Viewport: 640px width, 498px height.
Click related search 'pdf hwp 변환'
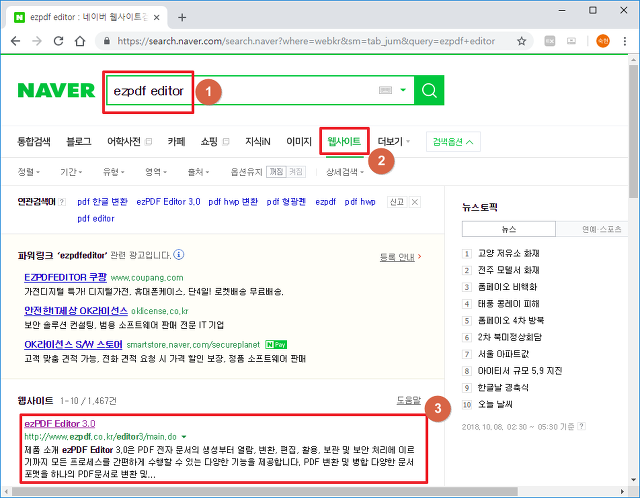pos(233,202)
